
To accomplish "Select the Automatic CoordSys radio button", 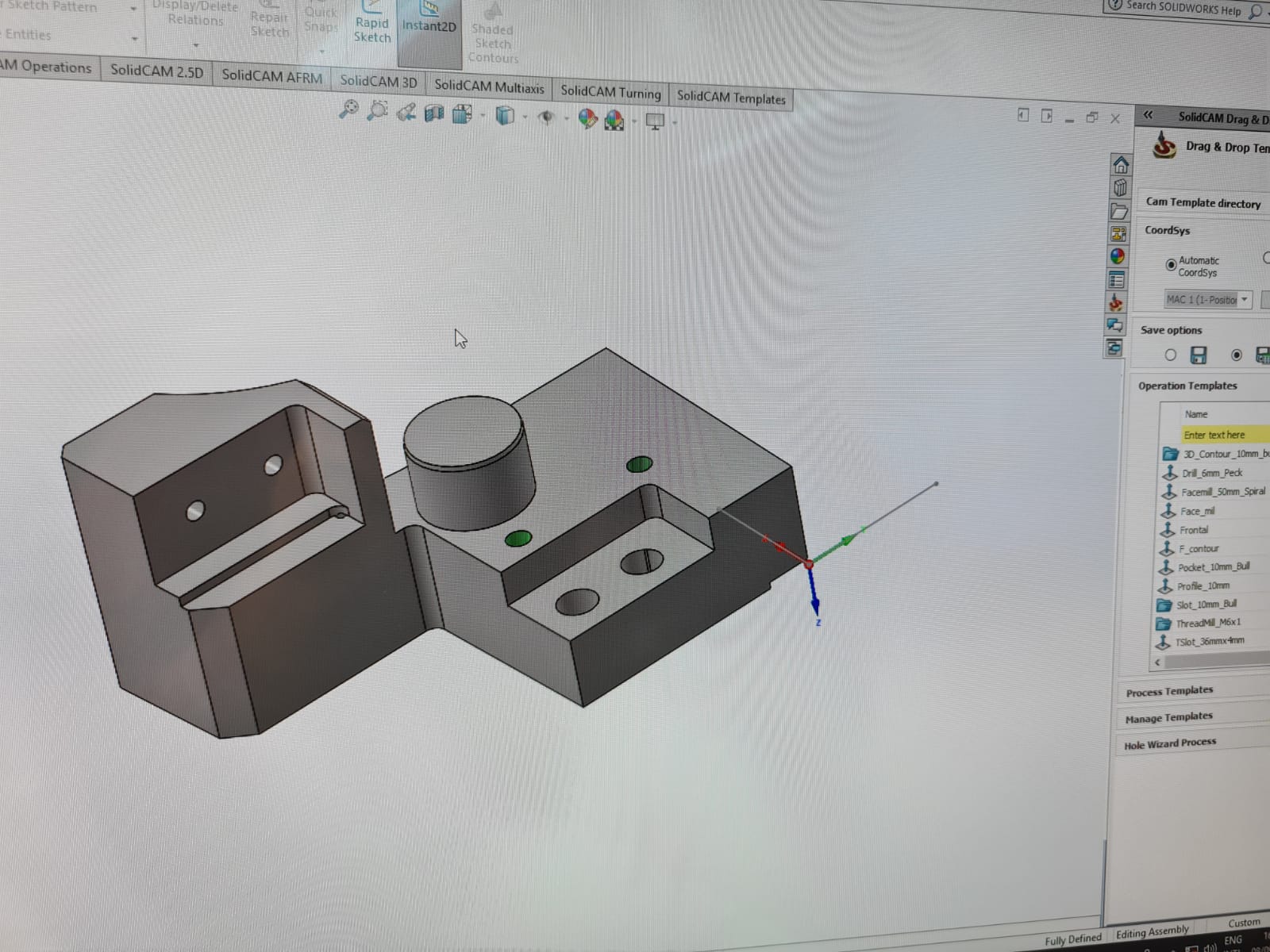I will [1171, 265].
